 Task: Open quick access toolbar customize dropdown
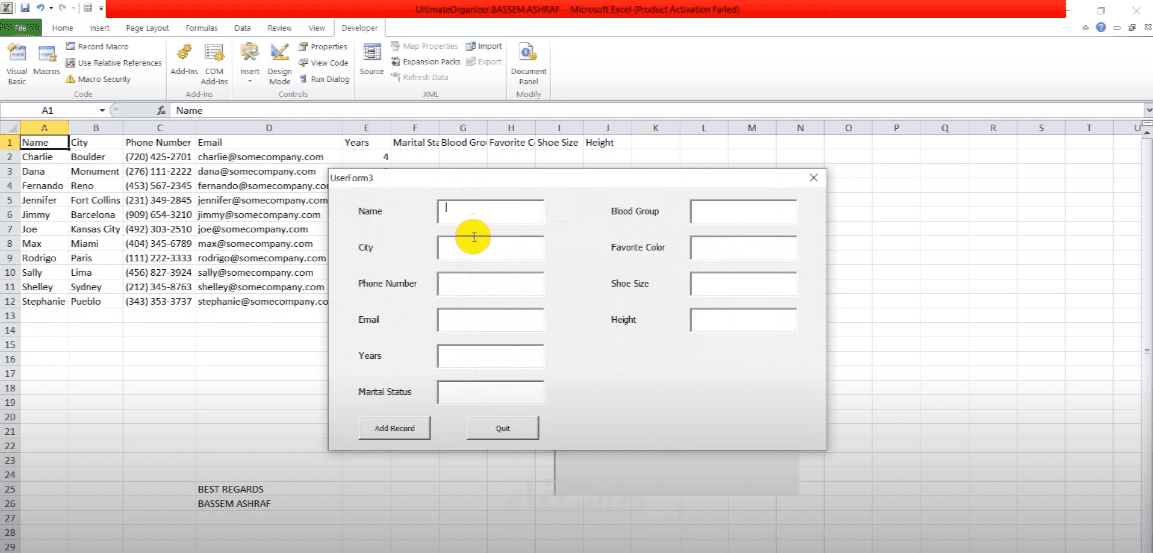pos(101,8)
